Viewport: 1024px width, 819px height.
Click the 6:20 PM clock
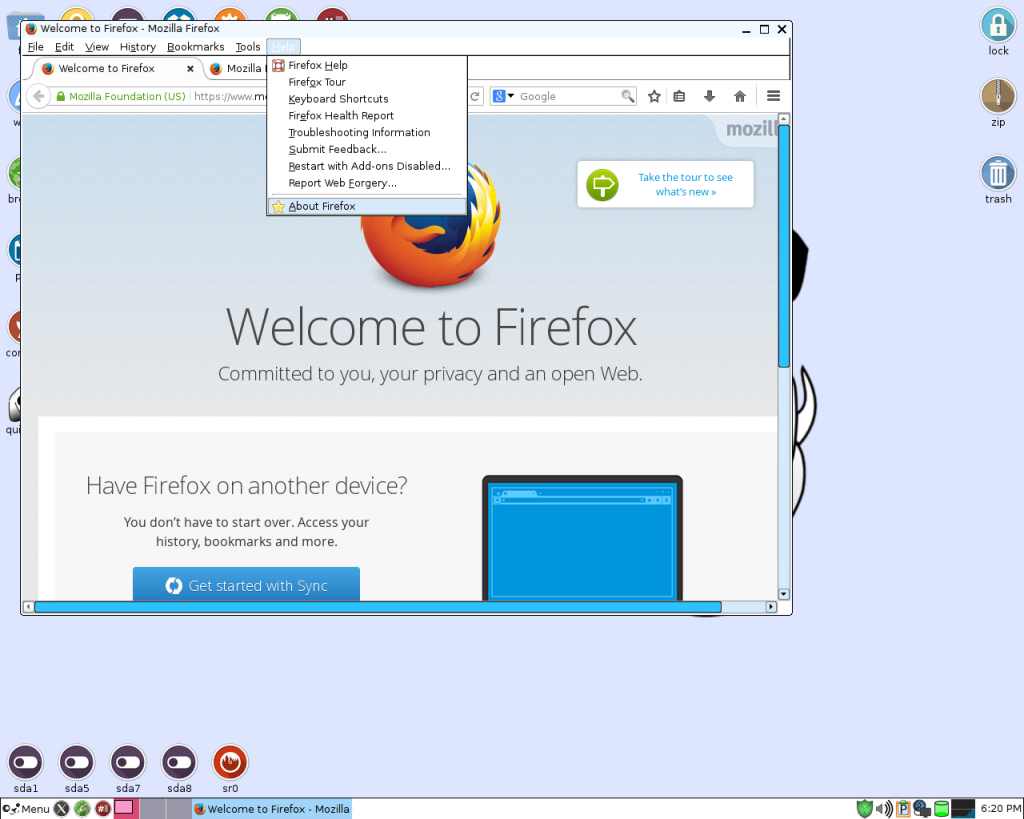tap(1000, 809)
